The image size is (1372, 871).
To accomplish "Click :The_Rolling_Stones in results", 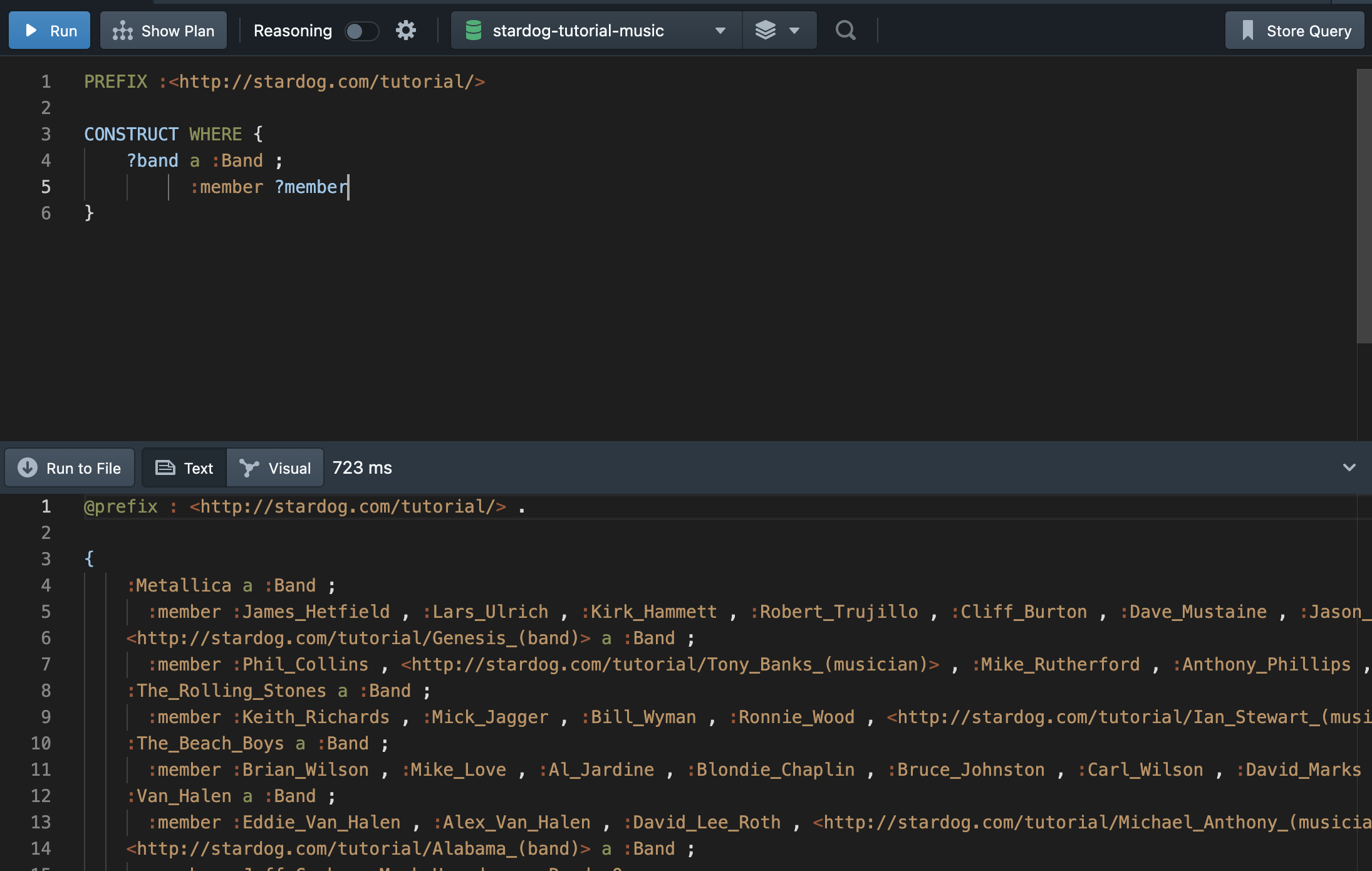I will (x=226, y=691).
